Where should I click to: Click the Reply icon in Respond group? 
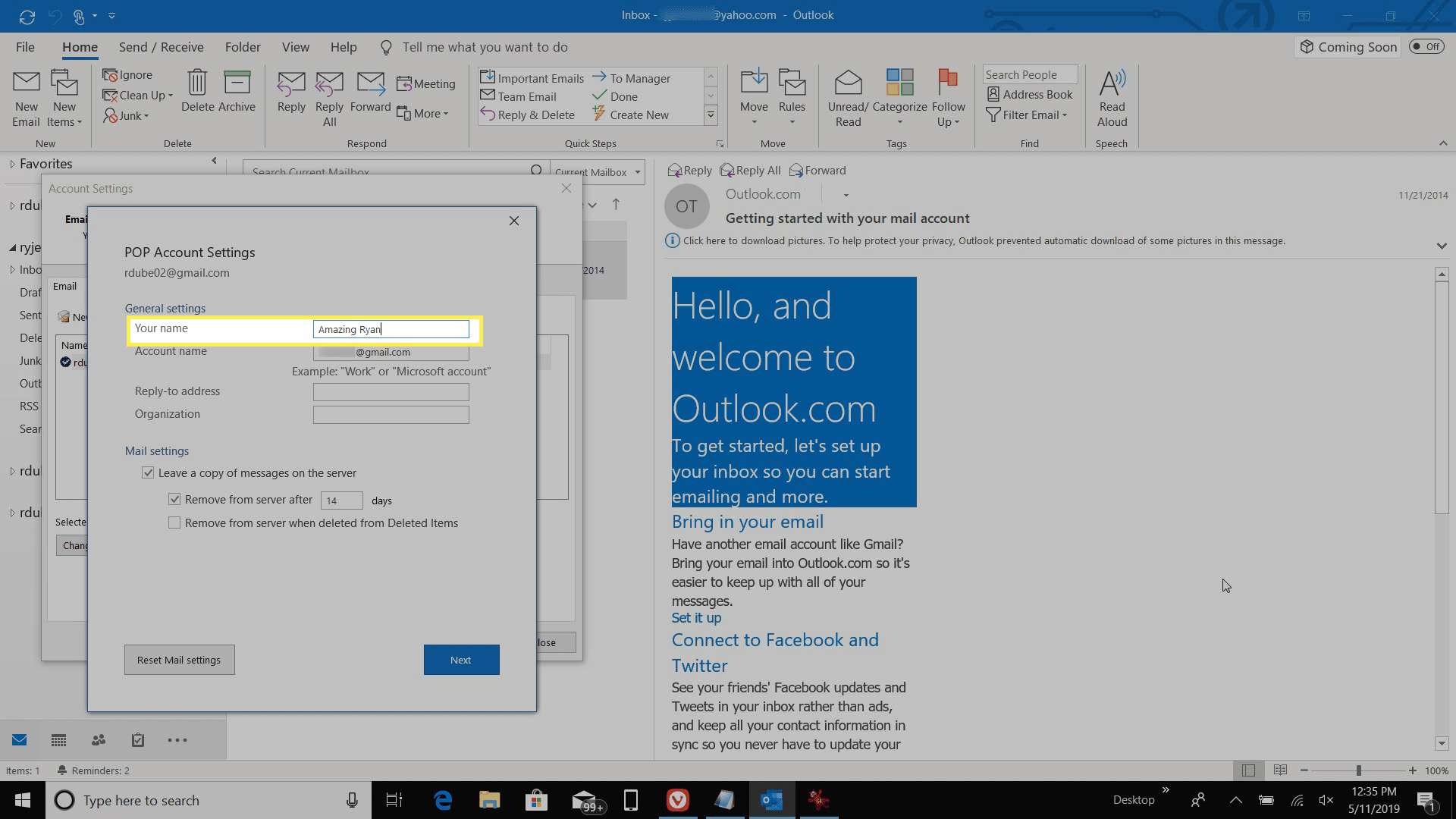point(291,83)
